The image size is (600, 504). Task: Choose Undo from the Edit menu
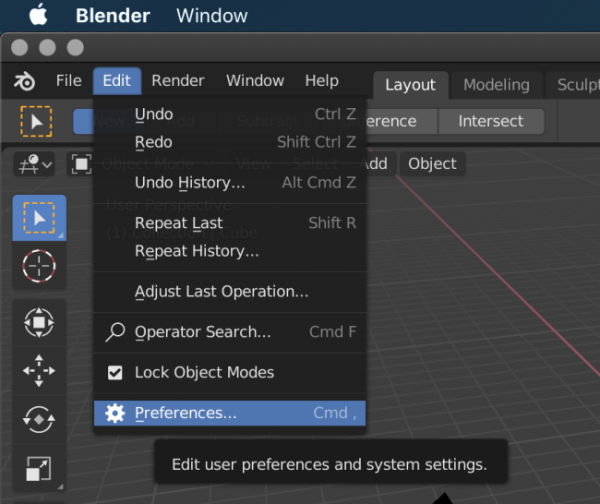[230, 114]
